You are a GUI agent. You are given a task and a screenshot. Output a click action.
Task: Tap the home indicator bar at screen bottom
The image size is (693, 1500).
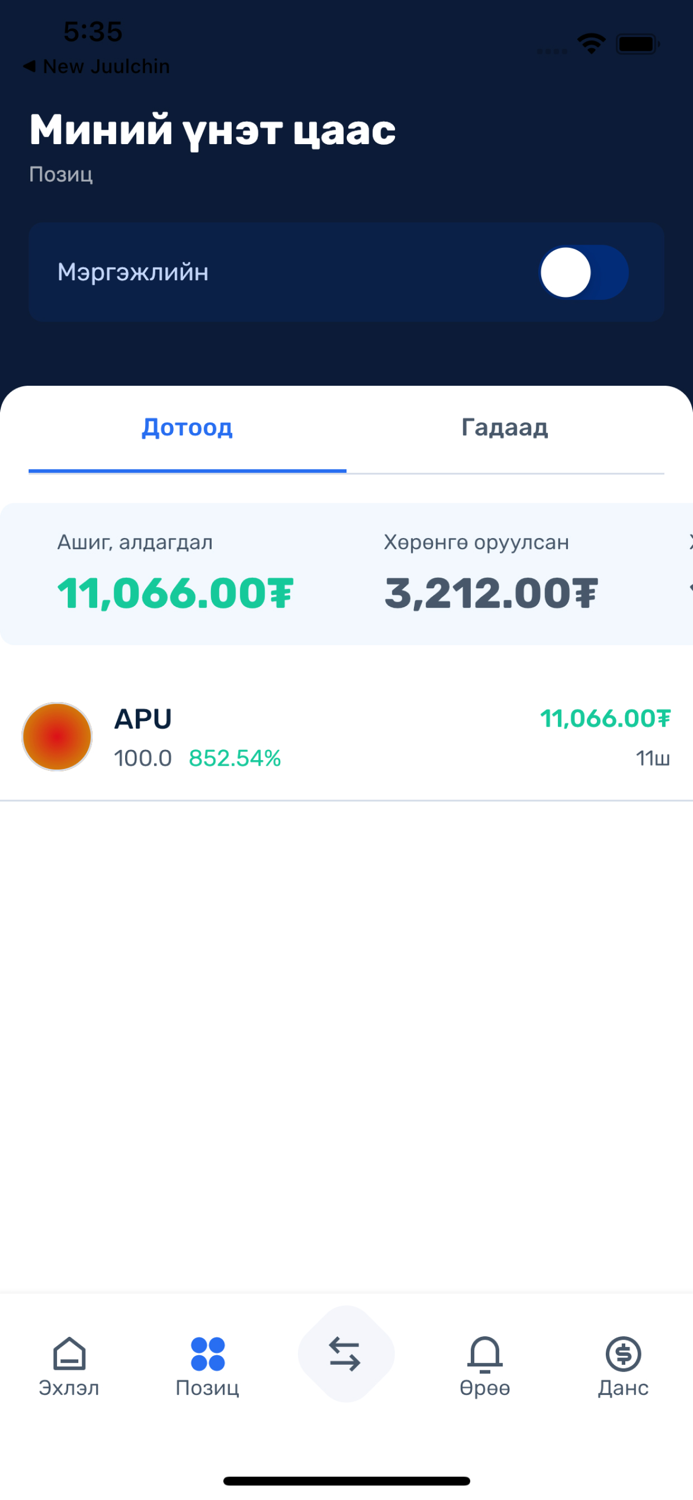pos(346,1480)
